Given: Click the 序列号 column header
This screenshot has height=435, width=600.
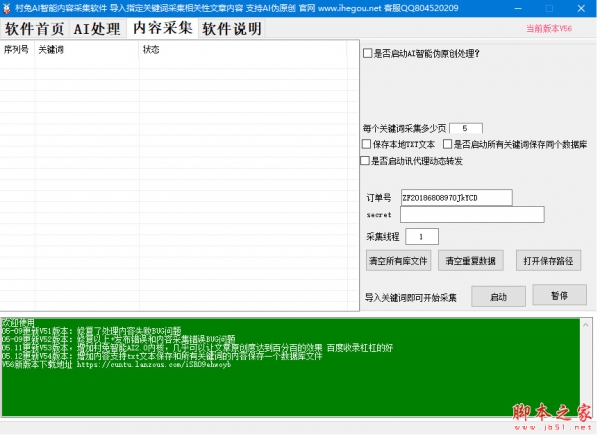Looking at the screenshot, I should pos(17,49).
